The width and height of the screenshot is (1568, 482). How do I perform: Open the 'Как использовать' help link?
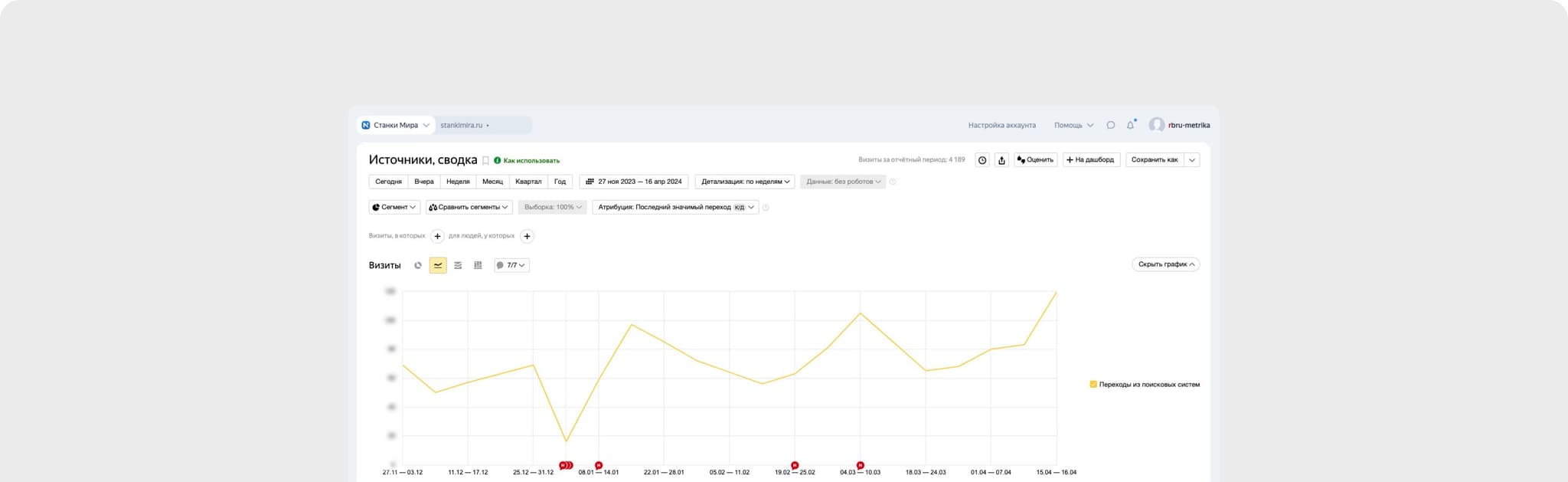[531, 161]
